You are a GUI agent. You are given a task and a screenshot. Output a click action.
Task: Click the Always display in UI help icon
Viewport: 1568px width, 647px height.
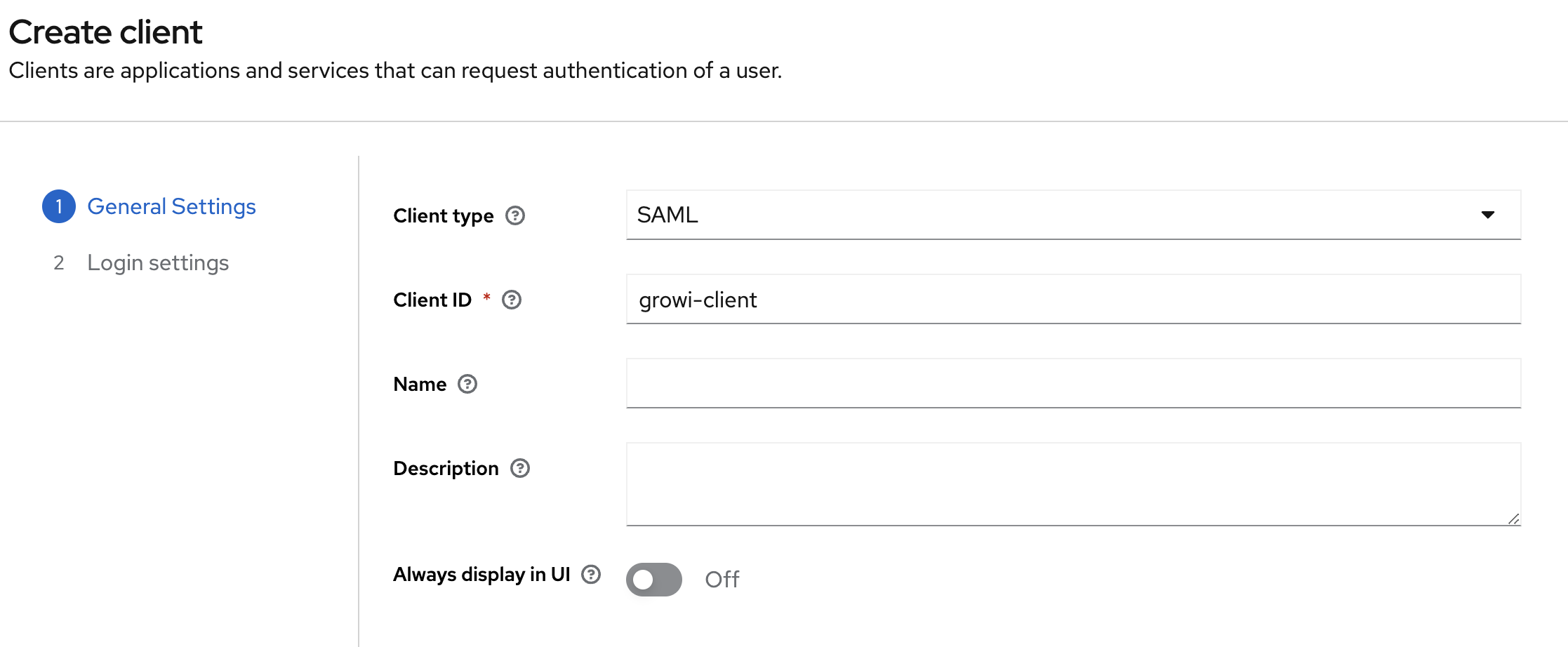tap(591, 575)
